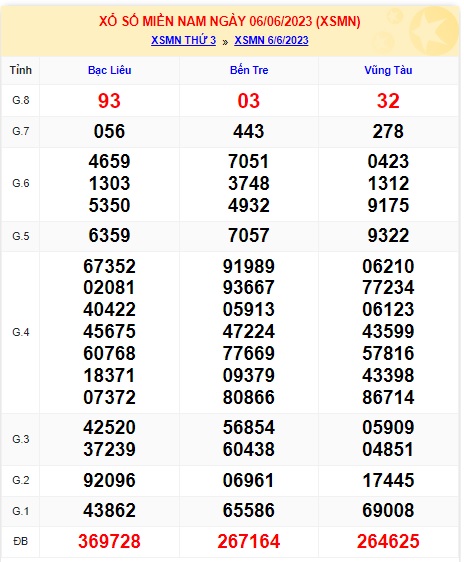The height and width of the screenshot is (562, 464).
Task: Select the G.4 row label
Action: point(20,332)
